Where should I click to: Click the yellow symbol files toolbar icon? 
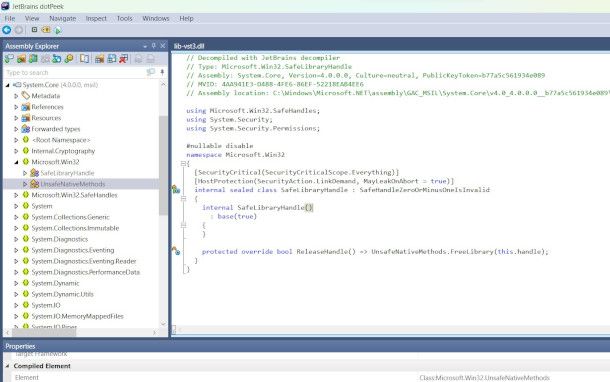coord(46,30)
